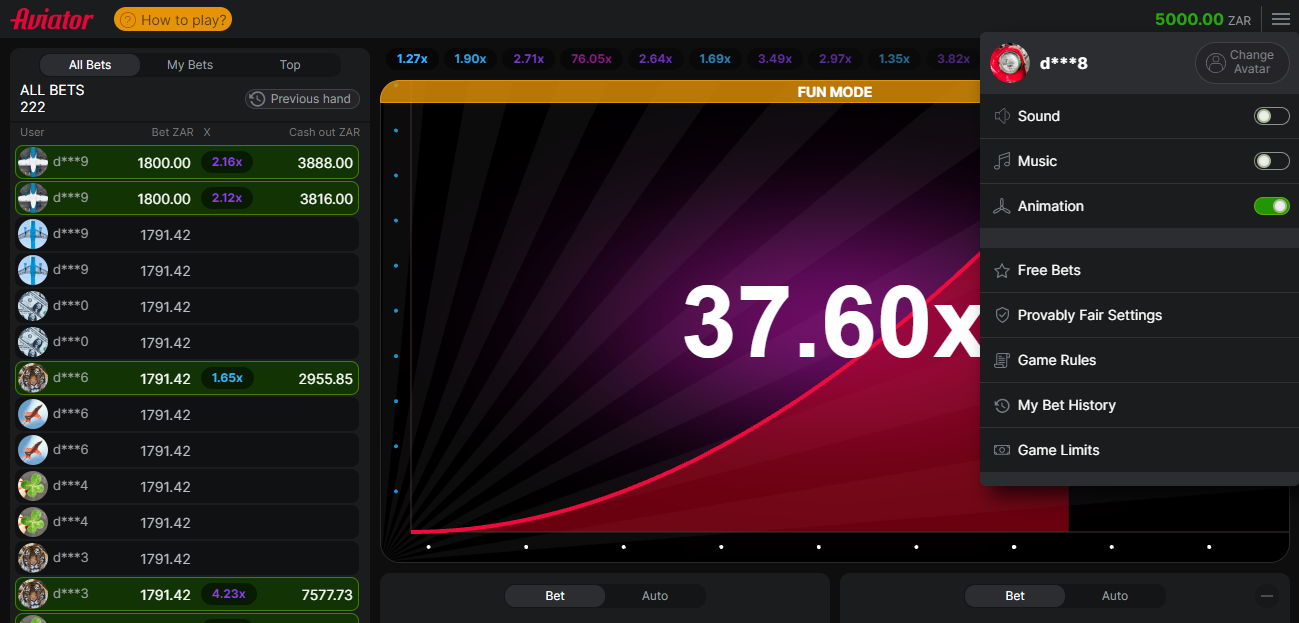Select Auto tab in the left bet panel
The width and height of the screenshot is (1299, 623).
point(655,596)
